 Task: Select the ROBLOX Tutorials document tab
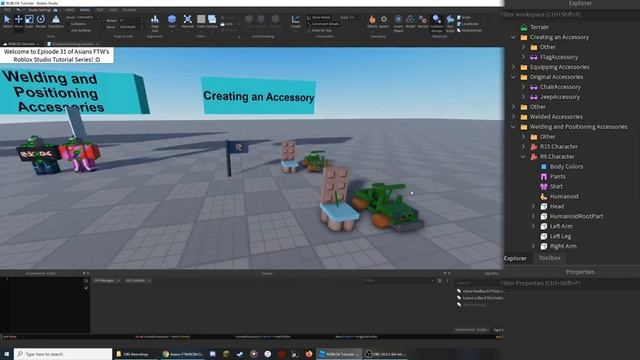[21, 44]
